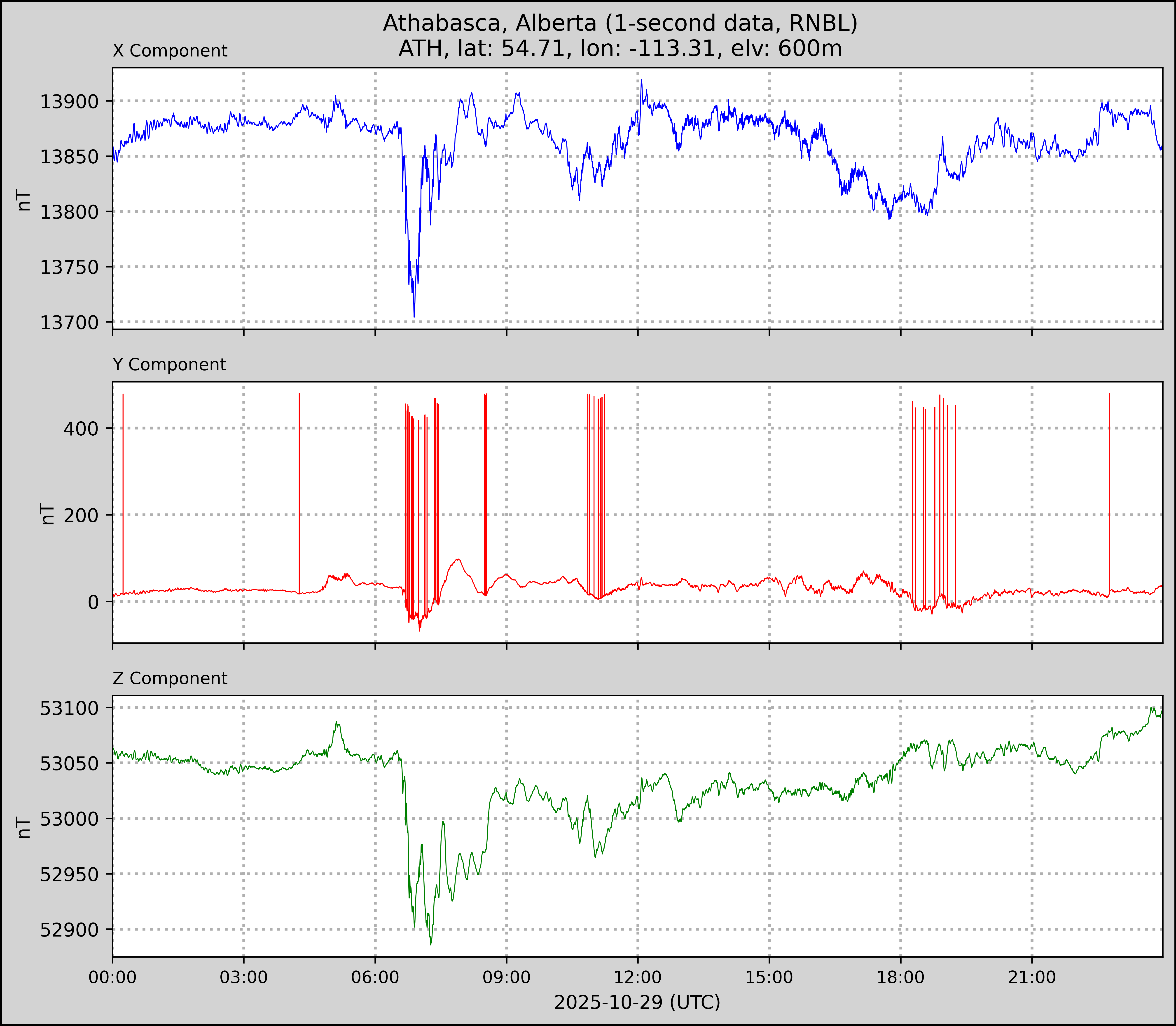Click the '2025-10-29 (UTC)' axis label
The height and width of the screenshot is (1026, 1176).
(637, 1003)
